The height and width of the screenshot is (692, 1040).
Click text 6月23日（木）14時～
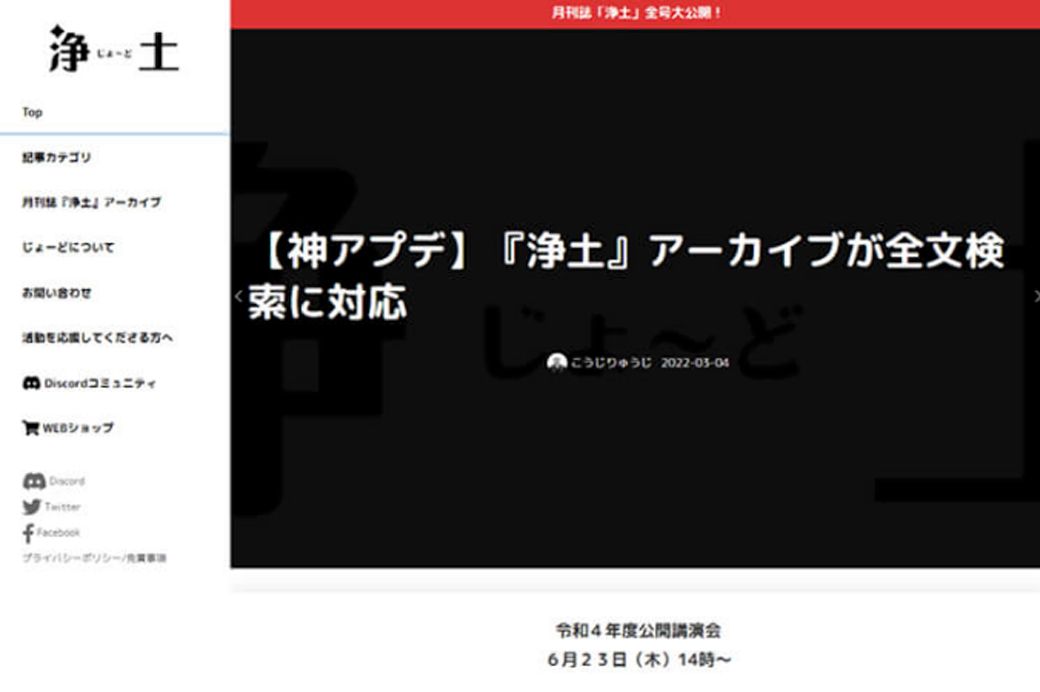coord(639,659)
